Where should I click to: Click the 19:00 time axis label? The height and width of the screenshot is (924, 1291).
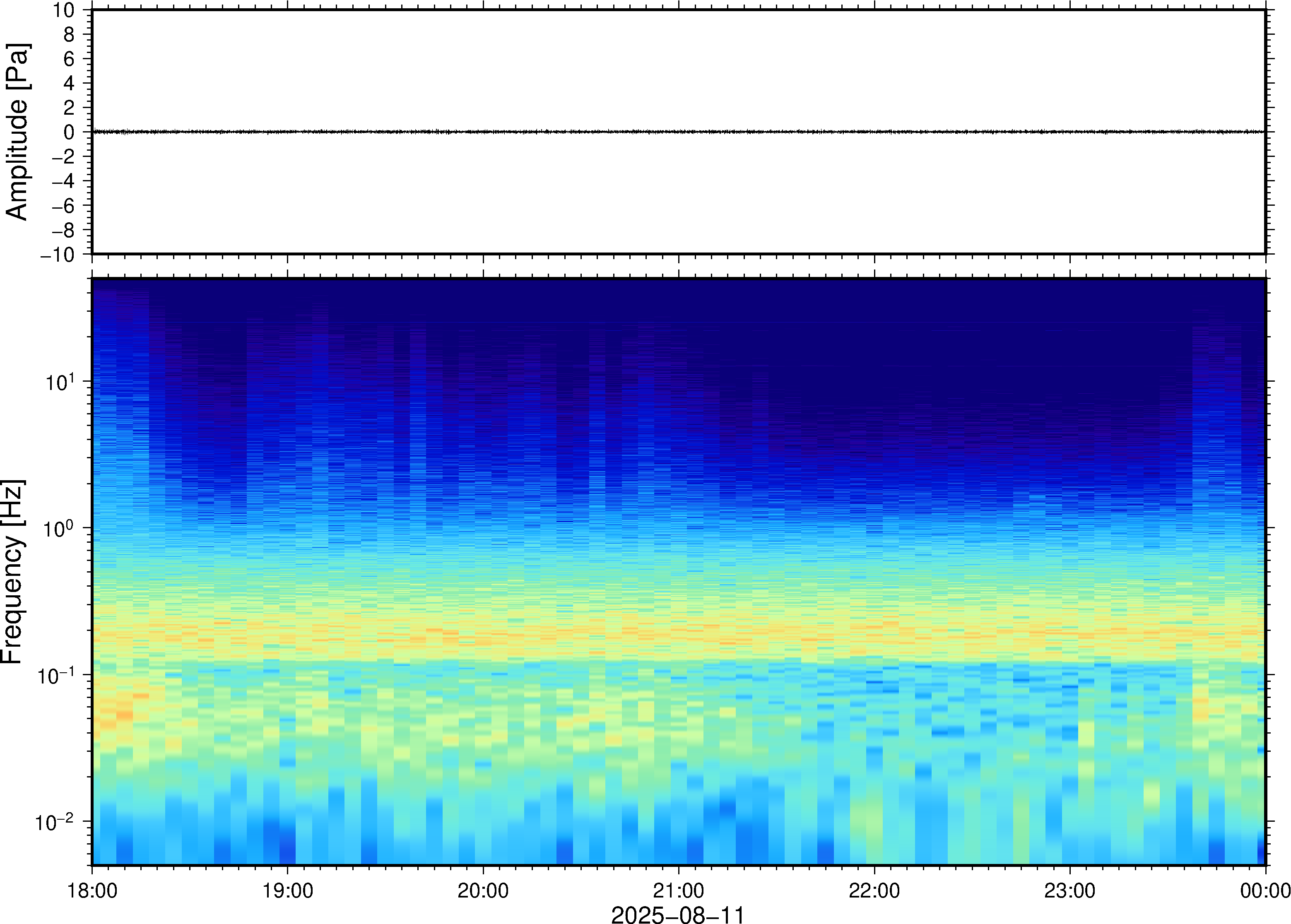click(x=287, y=890)
